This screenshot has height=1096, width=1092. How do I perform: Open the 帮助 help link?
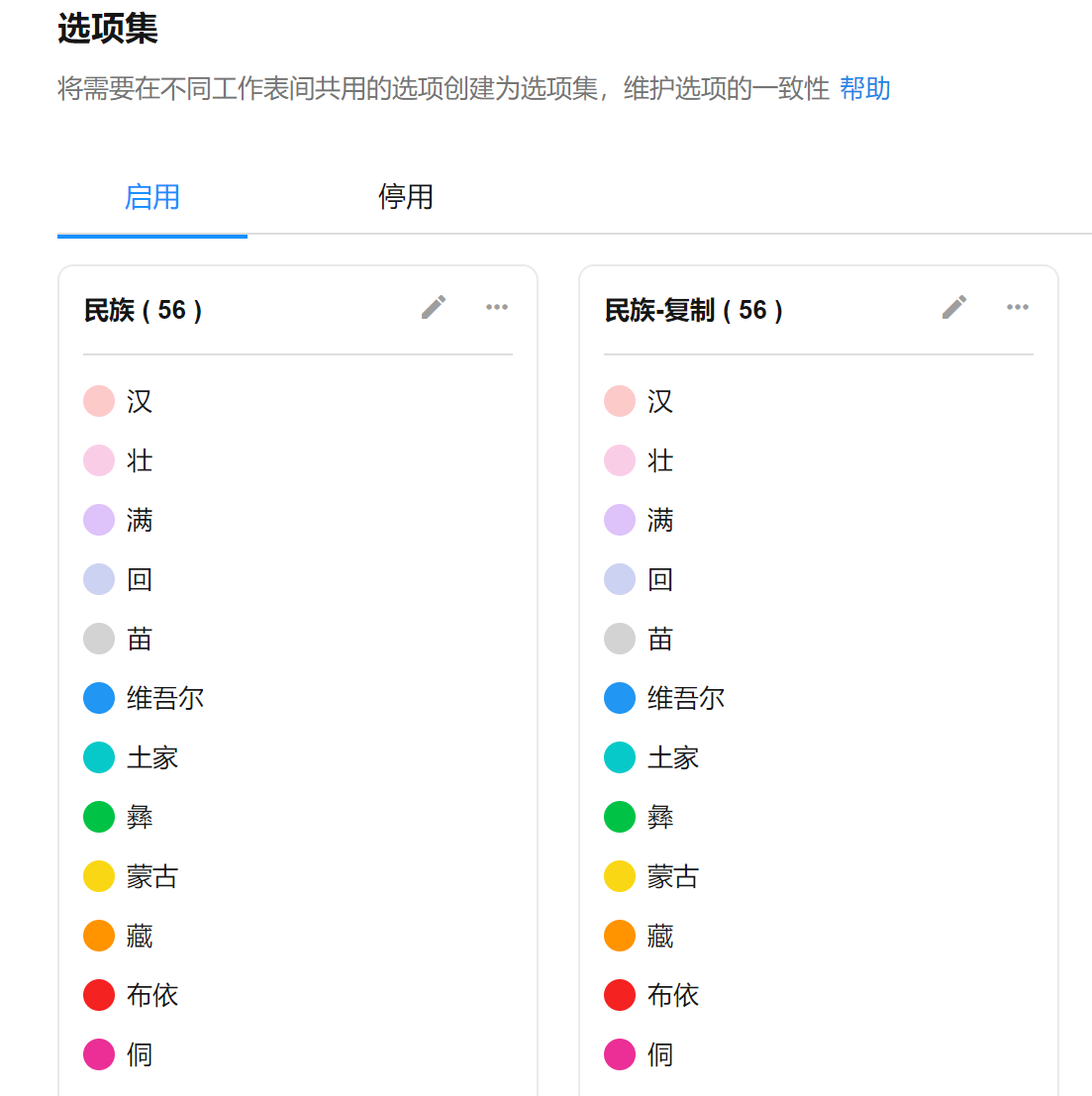(x=864, y=89)
